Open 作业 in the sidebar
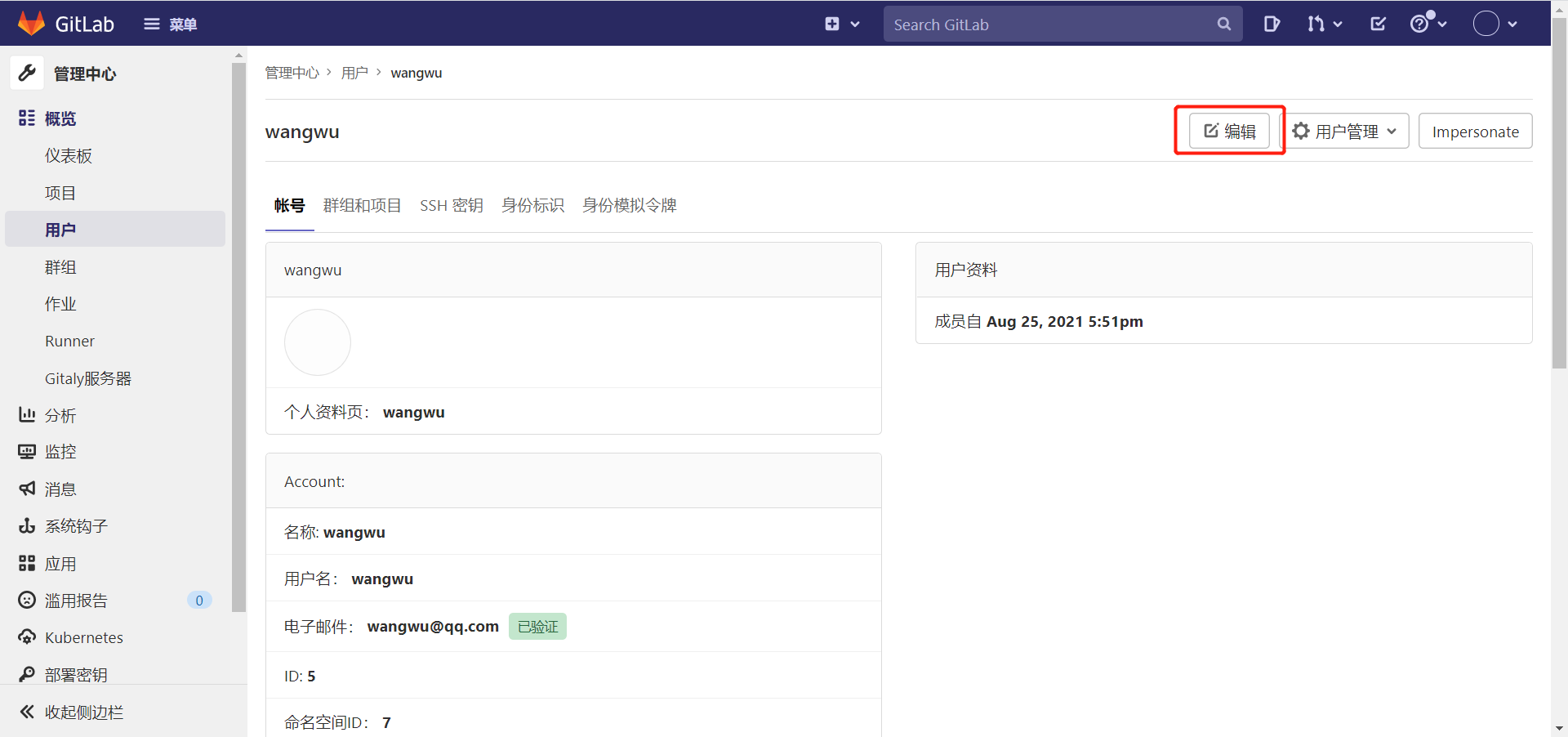1568x737 pixels. pos(60,304)
